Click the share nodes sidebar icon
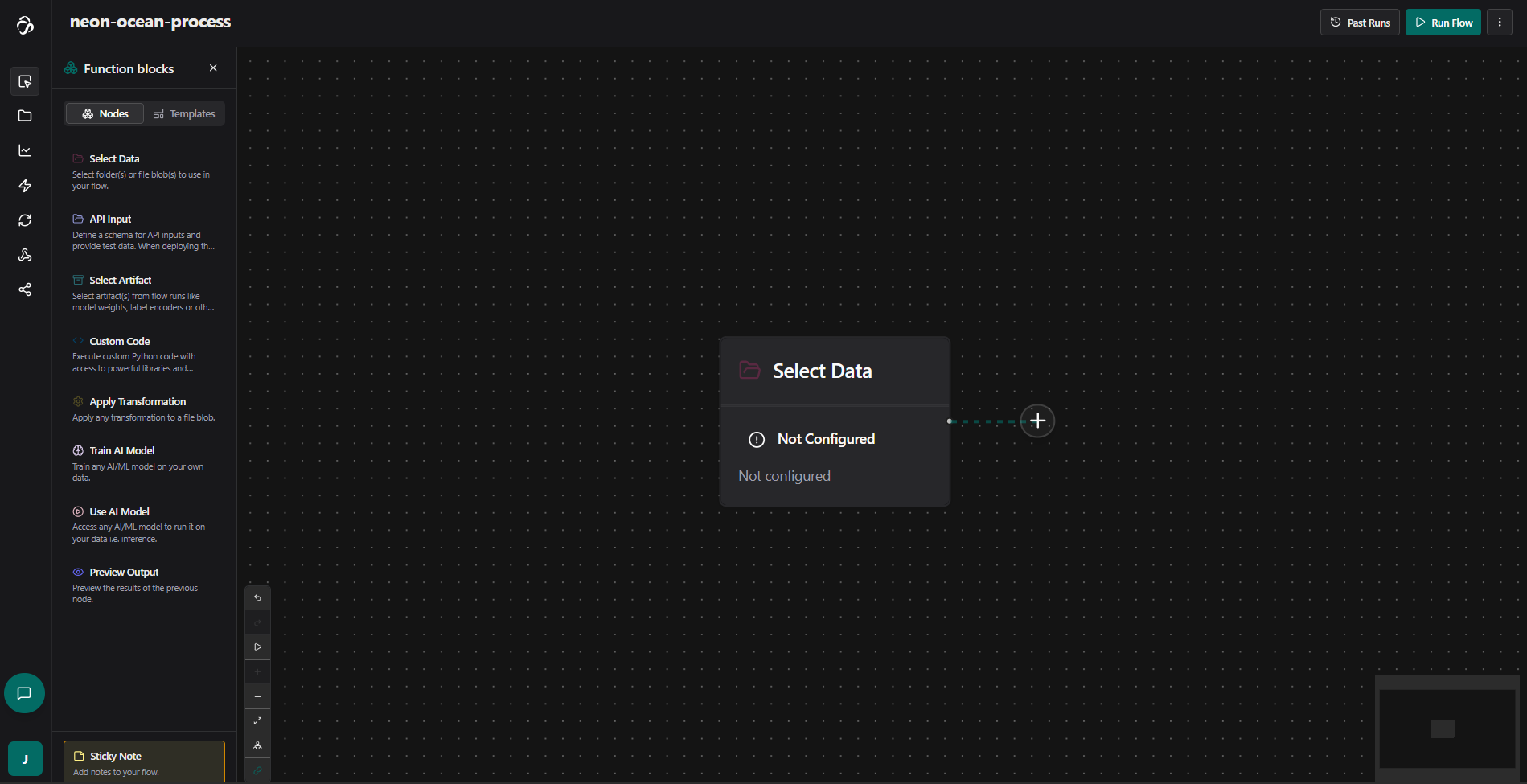Screen dimensions: 1527x784 coord(25,289)
